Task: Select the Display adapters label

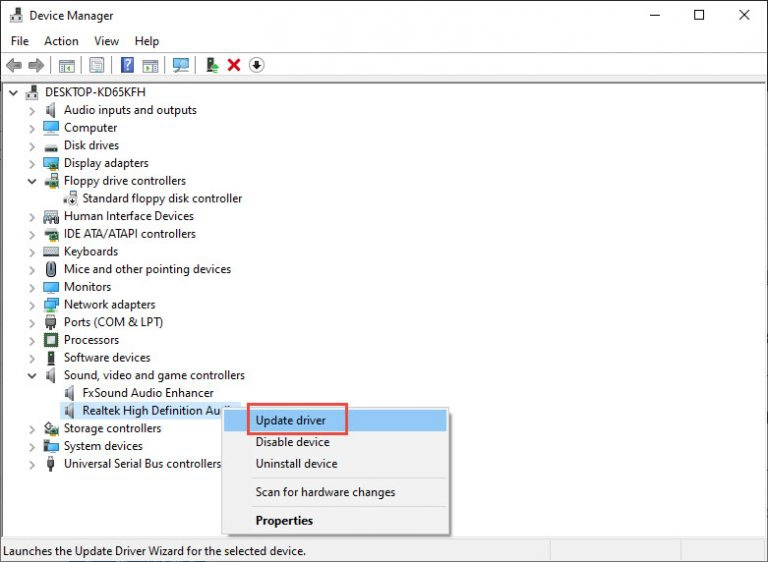Action: (x=106, y=163)
